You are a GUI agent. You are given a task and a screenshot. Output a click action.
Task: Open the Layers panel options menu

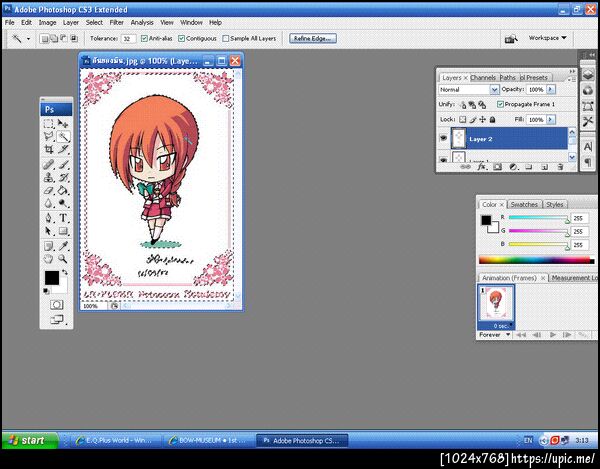coord(573,80)
